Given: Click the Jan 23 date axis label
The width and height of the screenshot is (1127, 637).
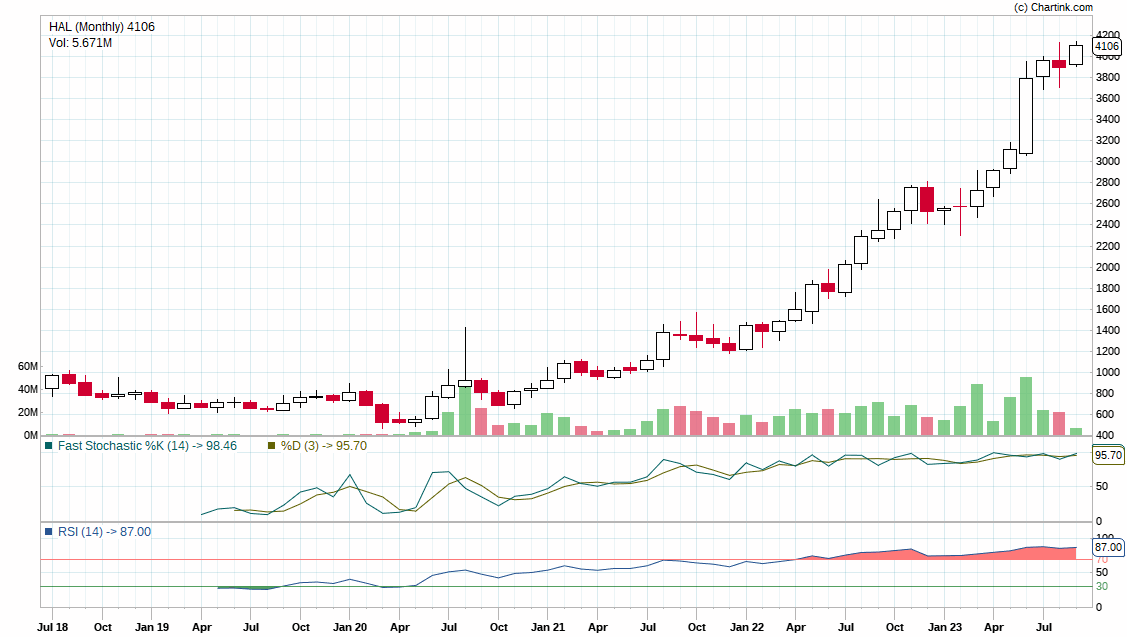Looking at the screenshot, I should 944,627.
